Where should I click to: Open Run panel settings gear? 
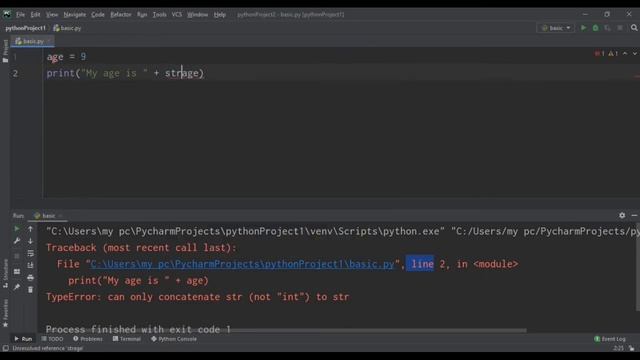[622, 215]
